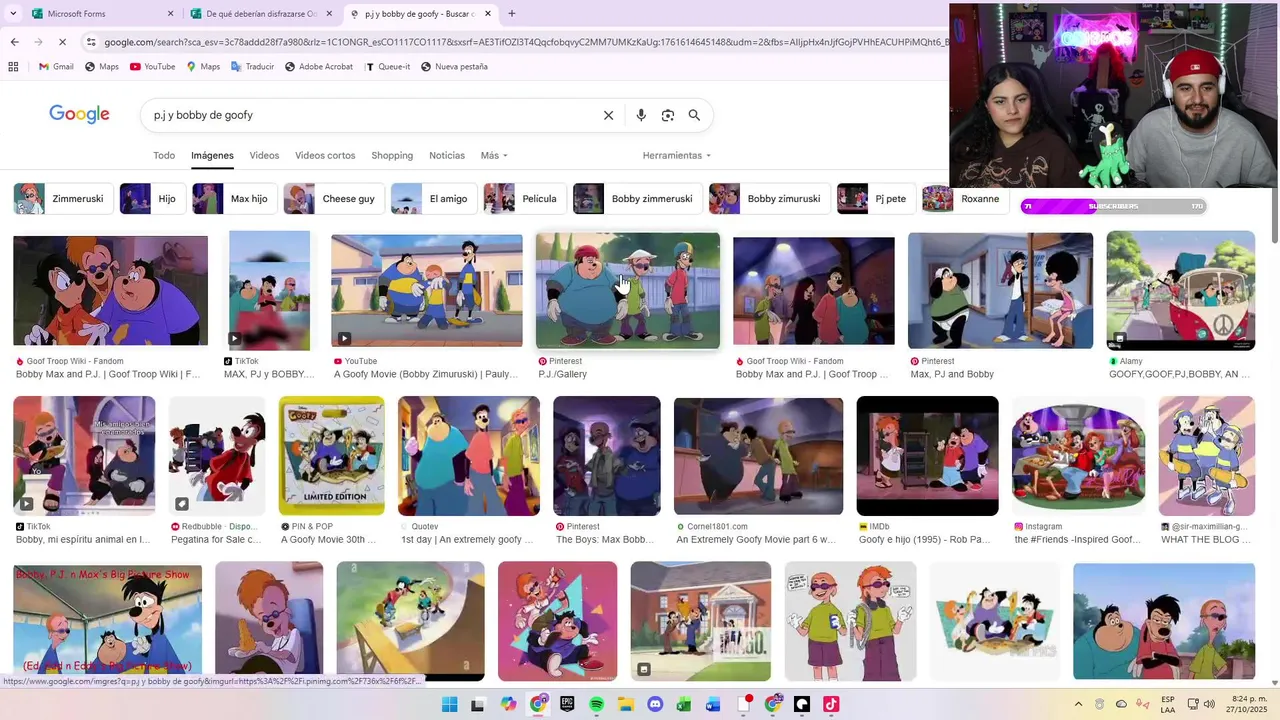Open Google Lens image search icon

pos(668,115)
